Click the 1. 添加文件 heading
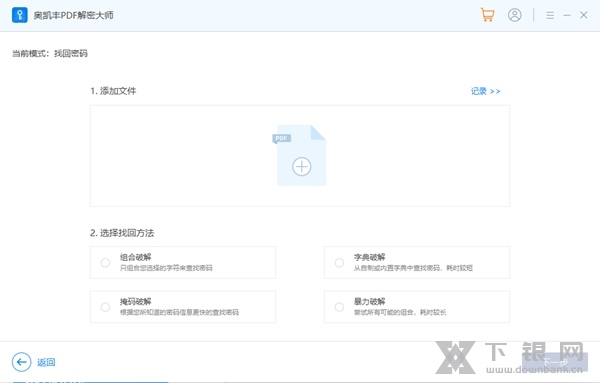 (x=113, y=91)
